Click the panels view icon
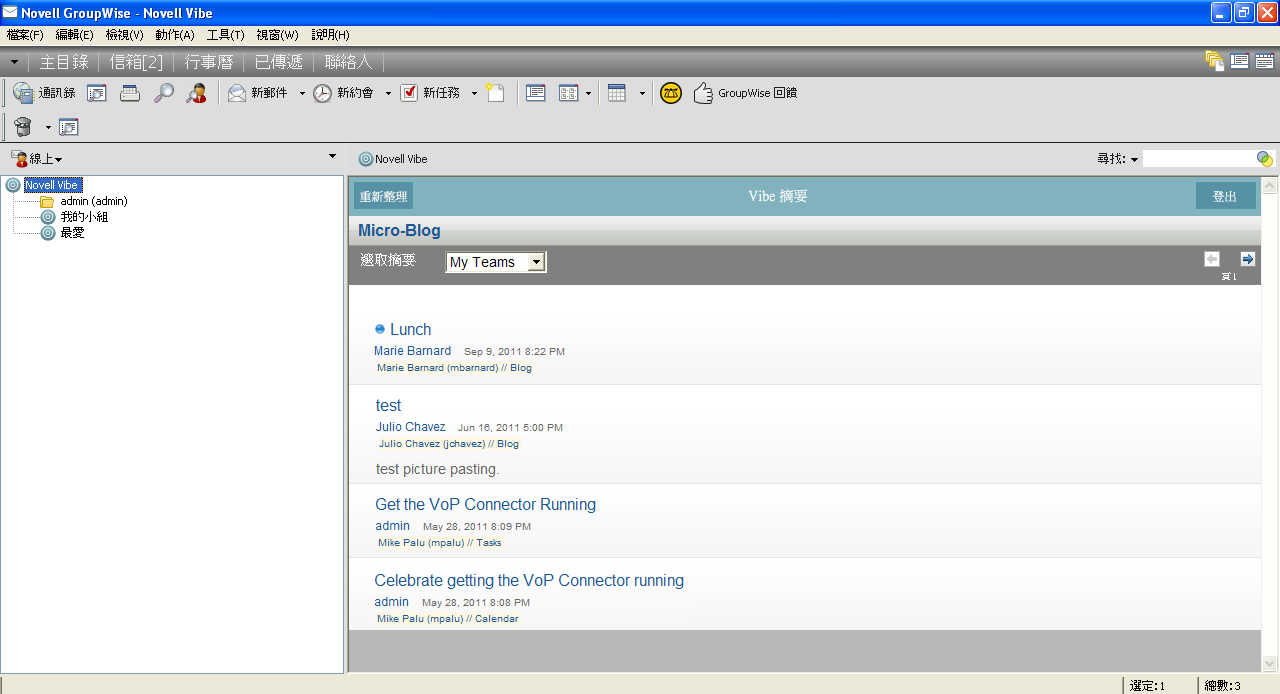 pyautogui.click(x=569, y=93)
